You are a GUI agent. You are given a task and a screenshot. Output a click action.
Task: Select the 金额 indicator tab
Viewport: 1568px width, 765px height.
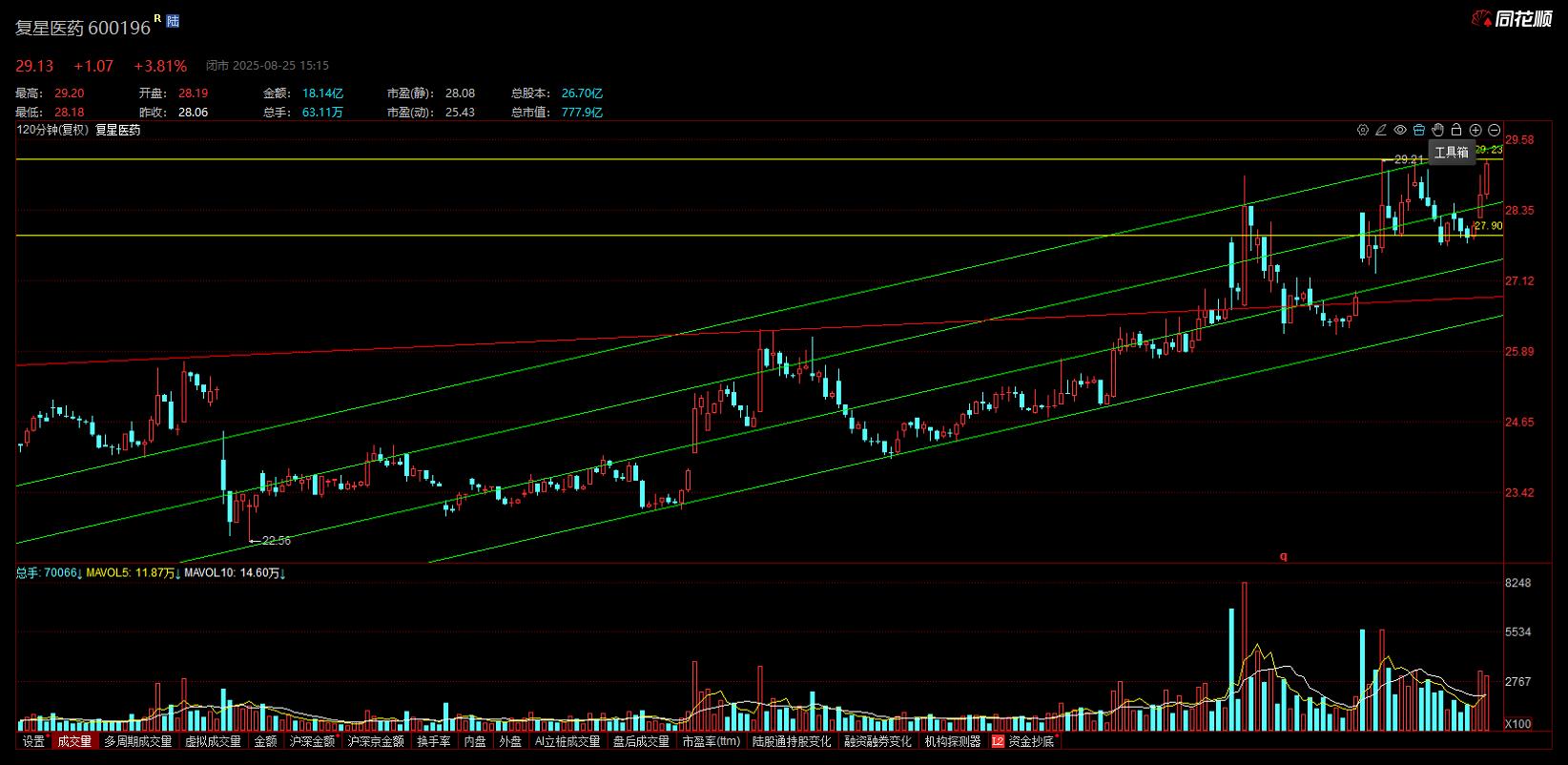pos(265,741)
